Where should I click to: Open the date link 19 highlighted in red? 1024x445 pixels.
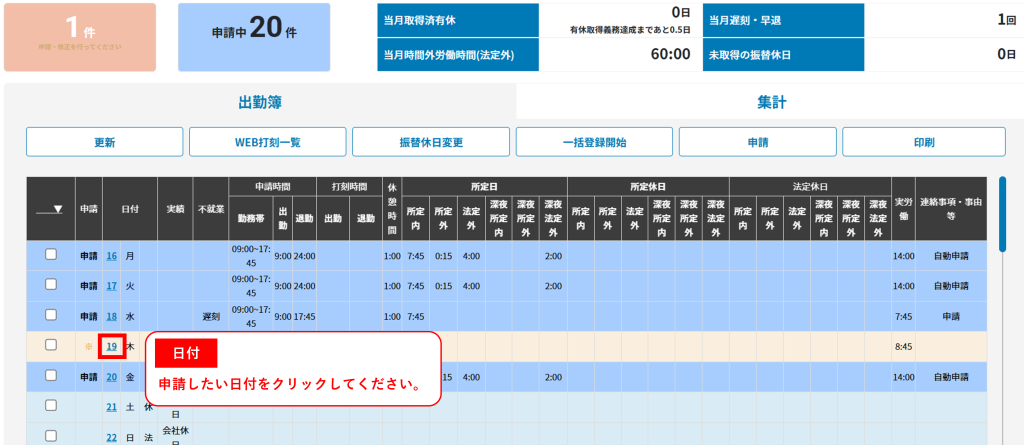[112, 347]
